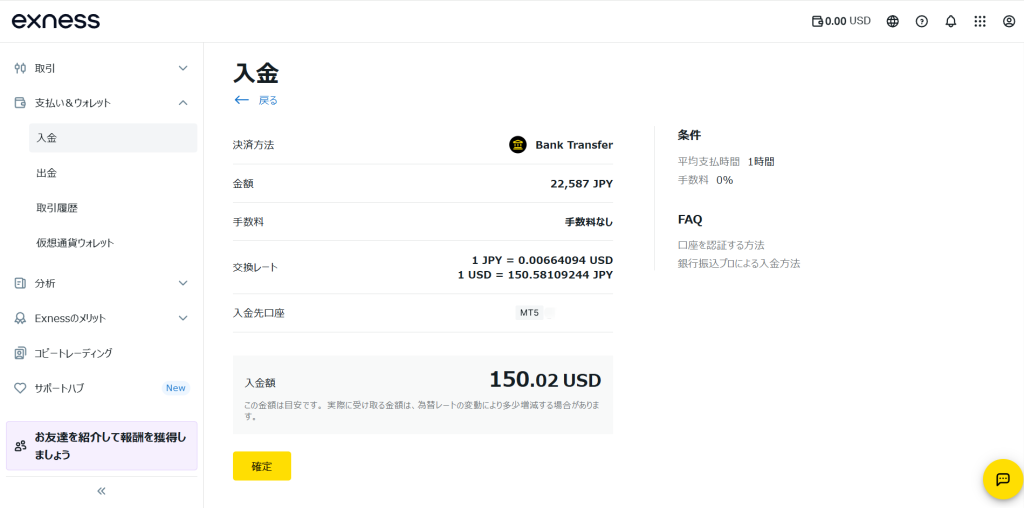
Task: Expand the Exnessのメリット section
Action: click(101, 318)
